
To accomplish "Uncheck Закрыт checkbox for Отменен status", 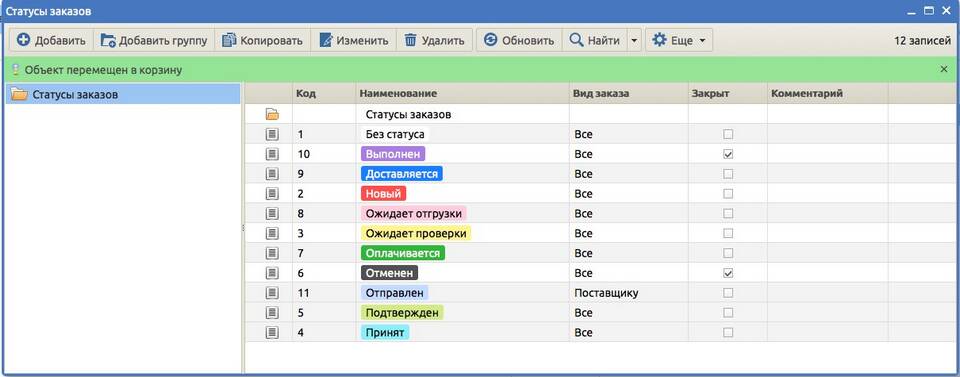I will pos(728,273).
